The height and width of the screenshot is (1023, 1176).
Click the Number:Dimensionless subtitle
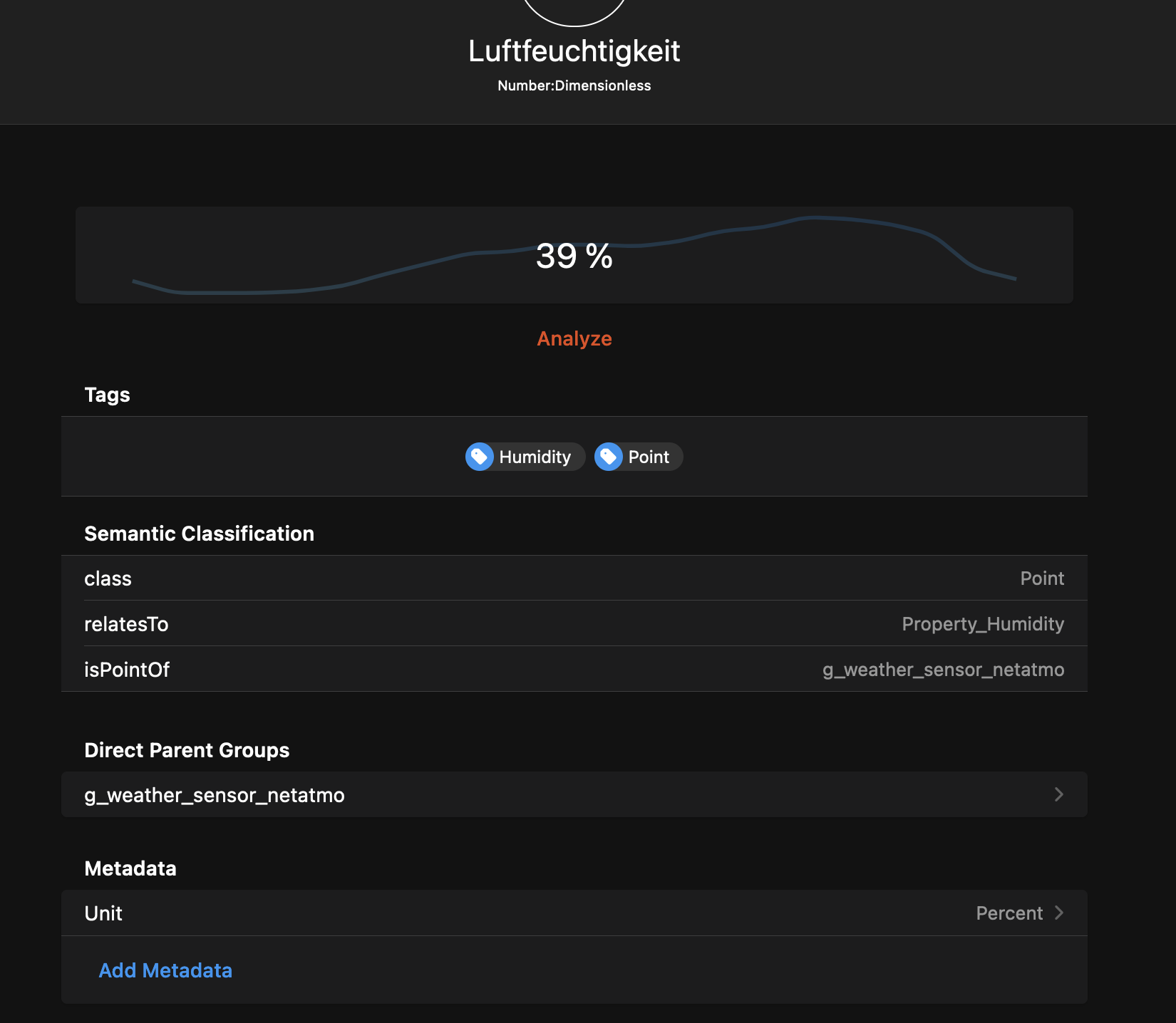click(x=574, y=85)
